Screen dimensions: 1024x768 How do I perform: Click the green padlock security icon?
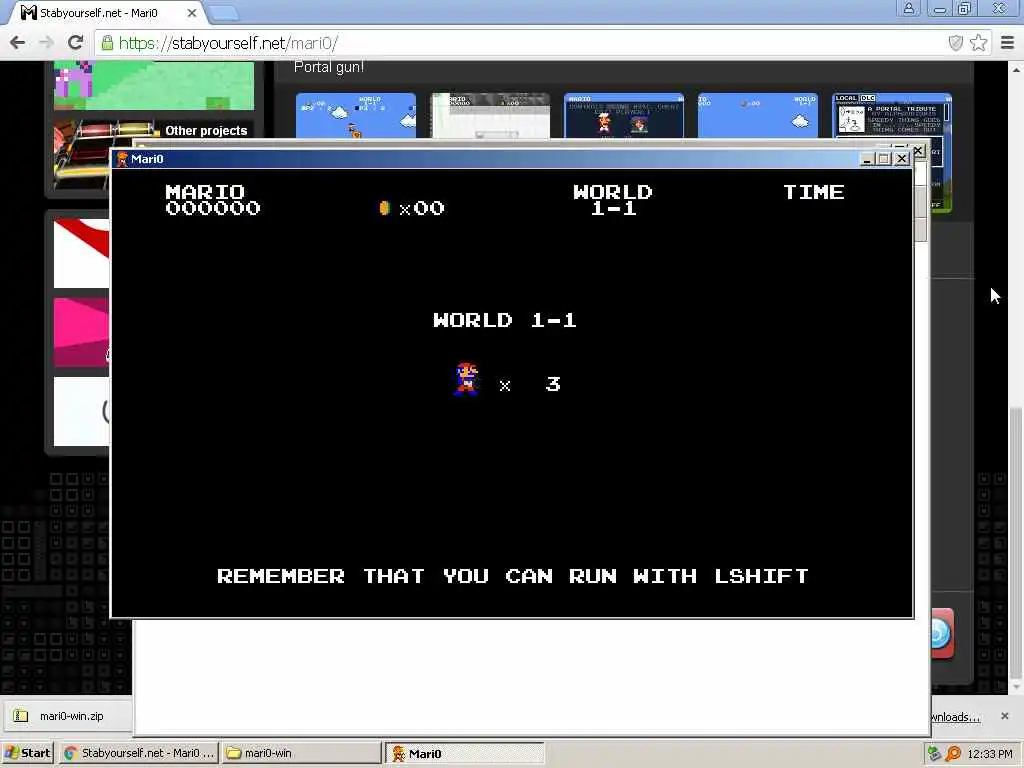pyautogui.click(x=107, y=43)
